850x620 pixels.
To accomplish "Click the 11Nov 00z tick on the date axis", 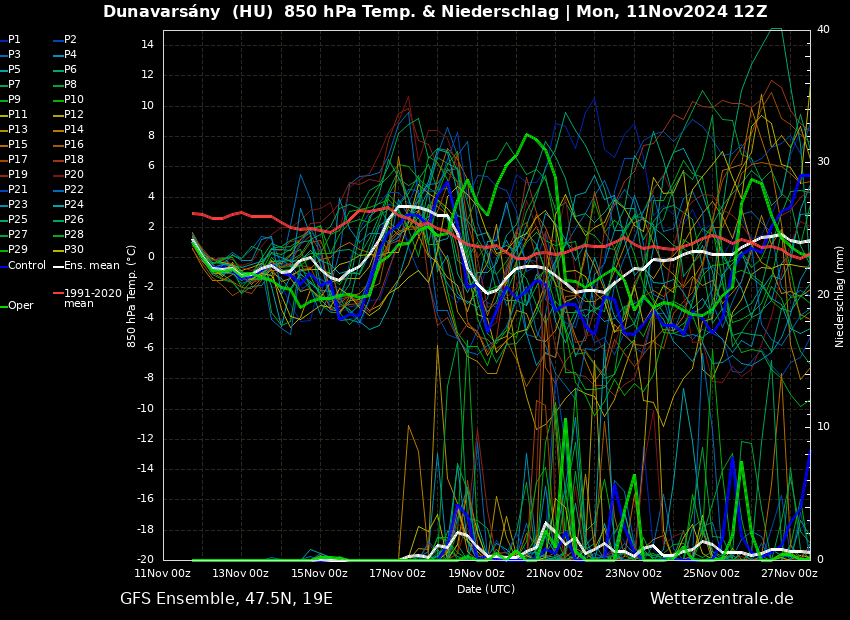I will point(163,574).
